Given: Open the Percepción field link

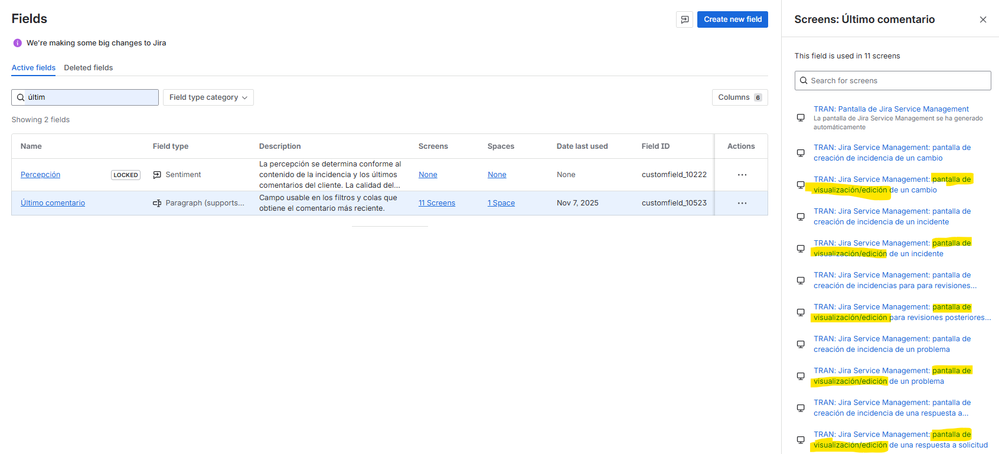Looking at the screenshot, I should coord(40,174).
